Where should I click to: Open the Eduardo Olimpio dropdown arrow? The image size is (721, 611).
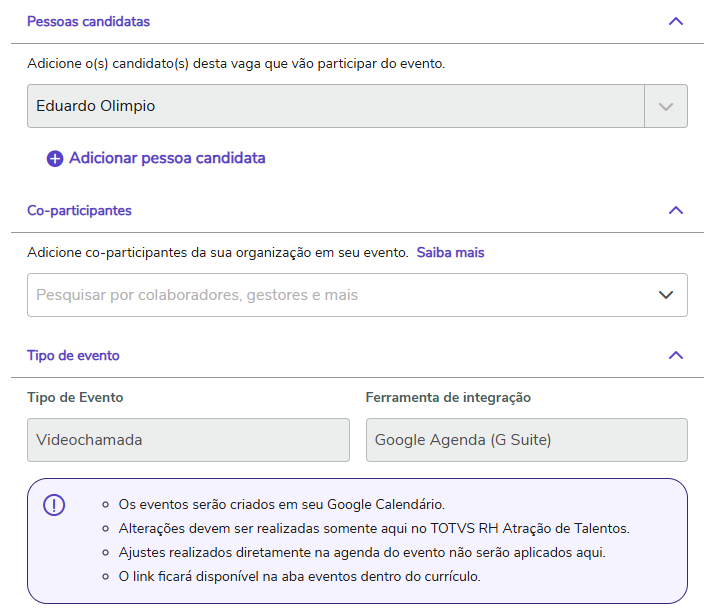point(666,106)
